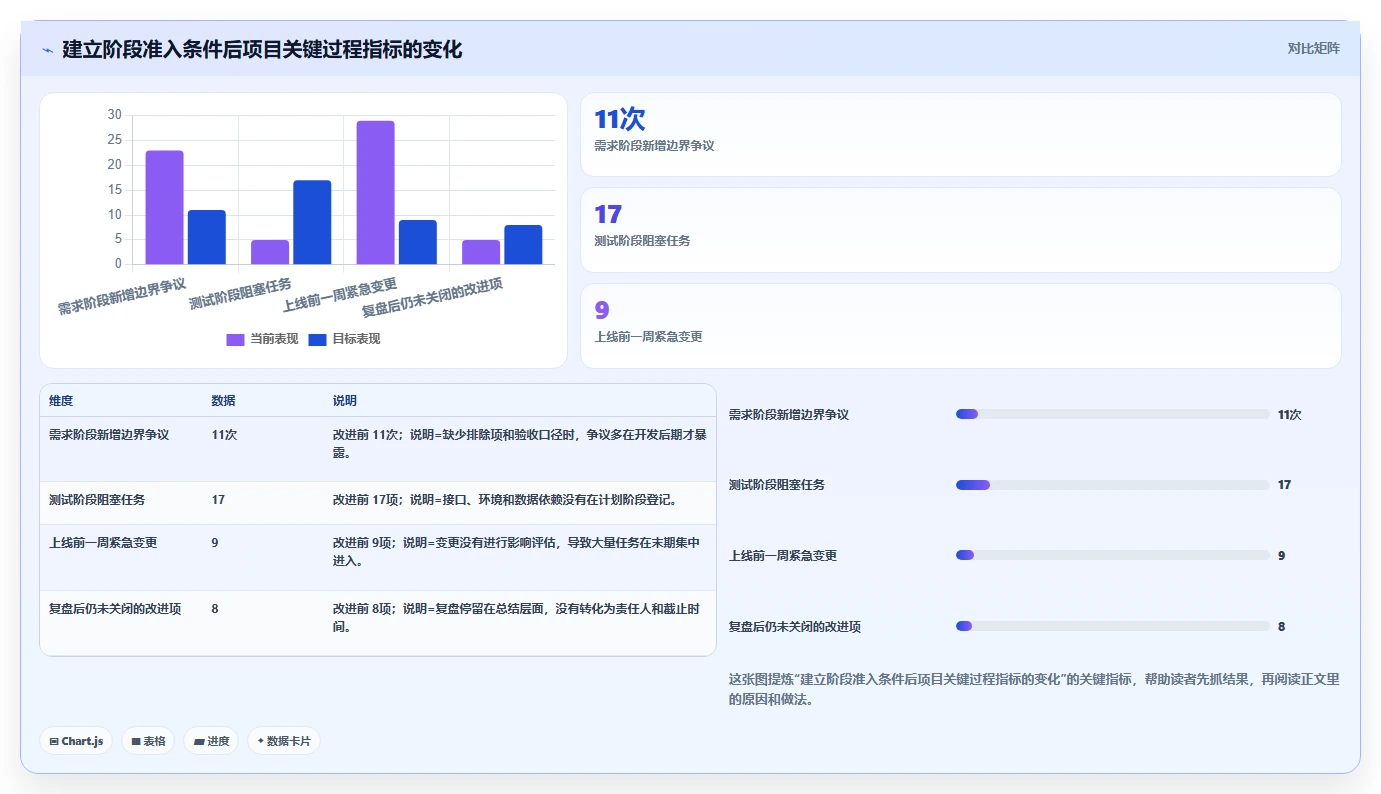The image size is (1381, 794).
Task: Toggle the 目标表现 legend entry
Action: 344,339
